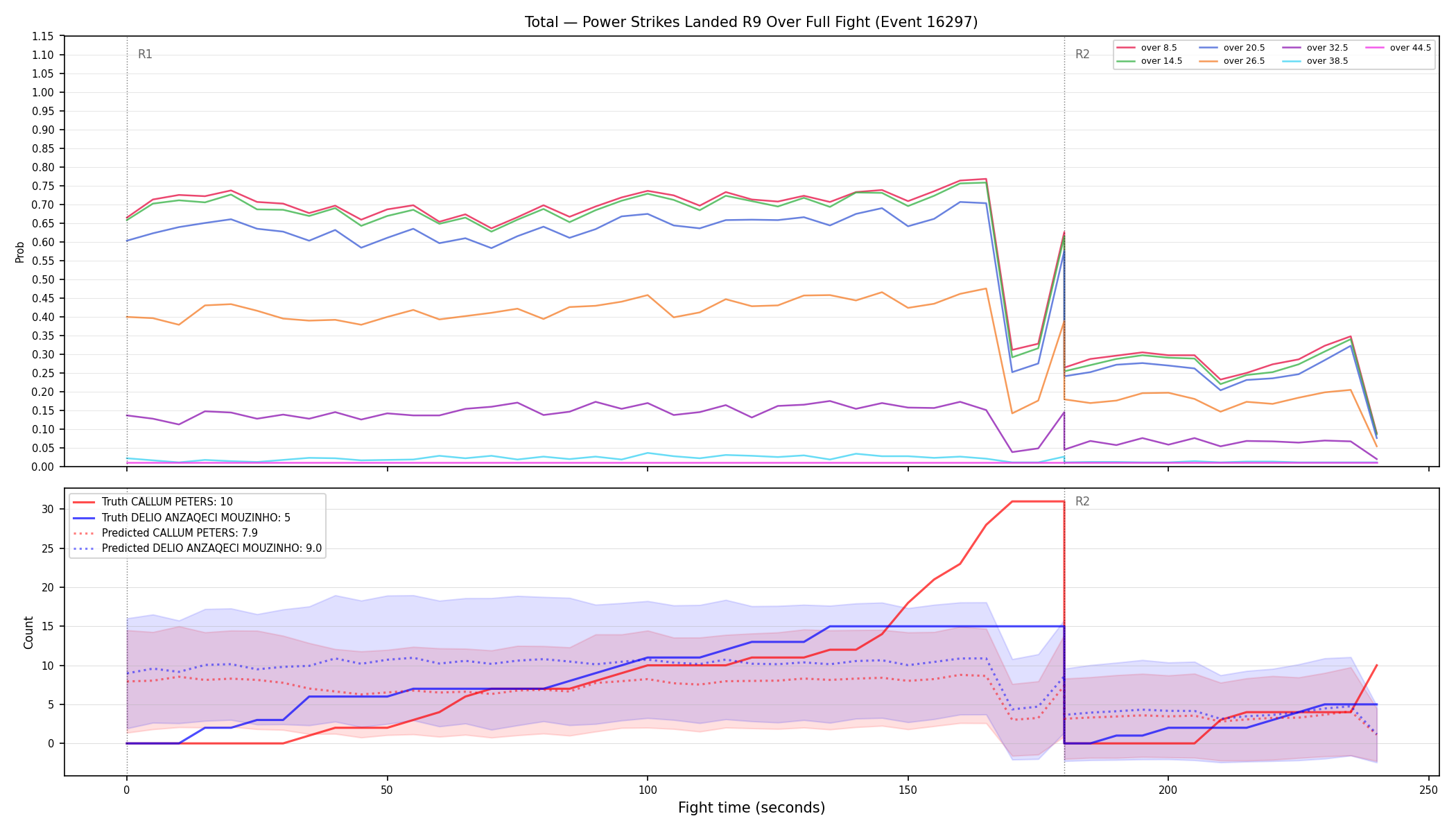Viewport: 1456px width, 832px height.
Task: Click the "250" tick on the fight time axis
Action: (x=1428, y=789)
